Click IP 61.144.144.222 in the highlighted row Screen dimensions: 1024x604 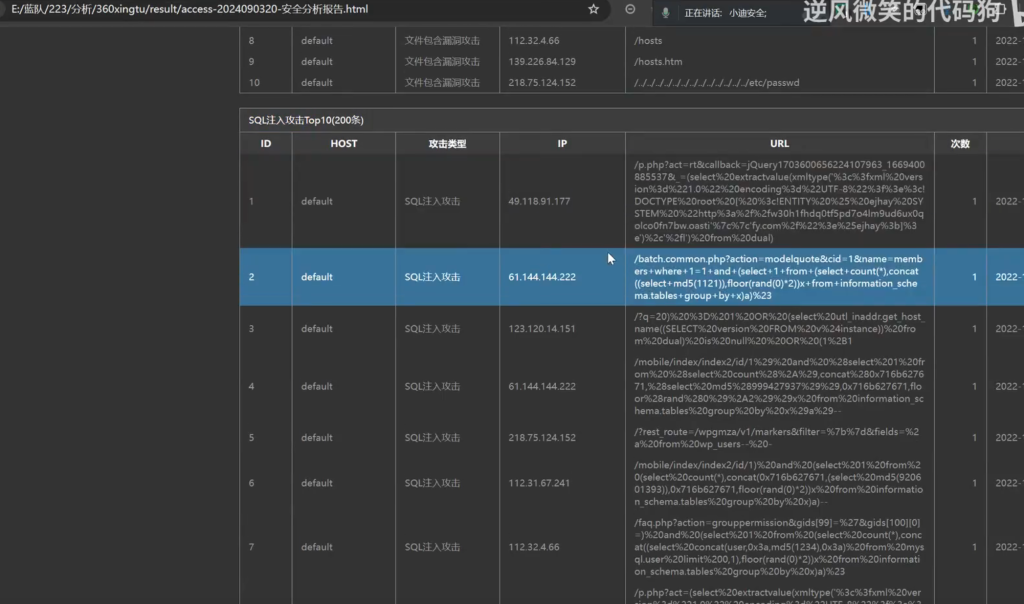point(542,277)
